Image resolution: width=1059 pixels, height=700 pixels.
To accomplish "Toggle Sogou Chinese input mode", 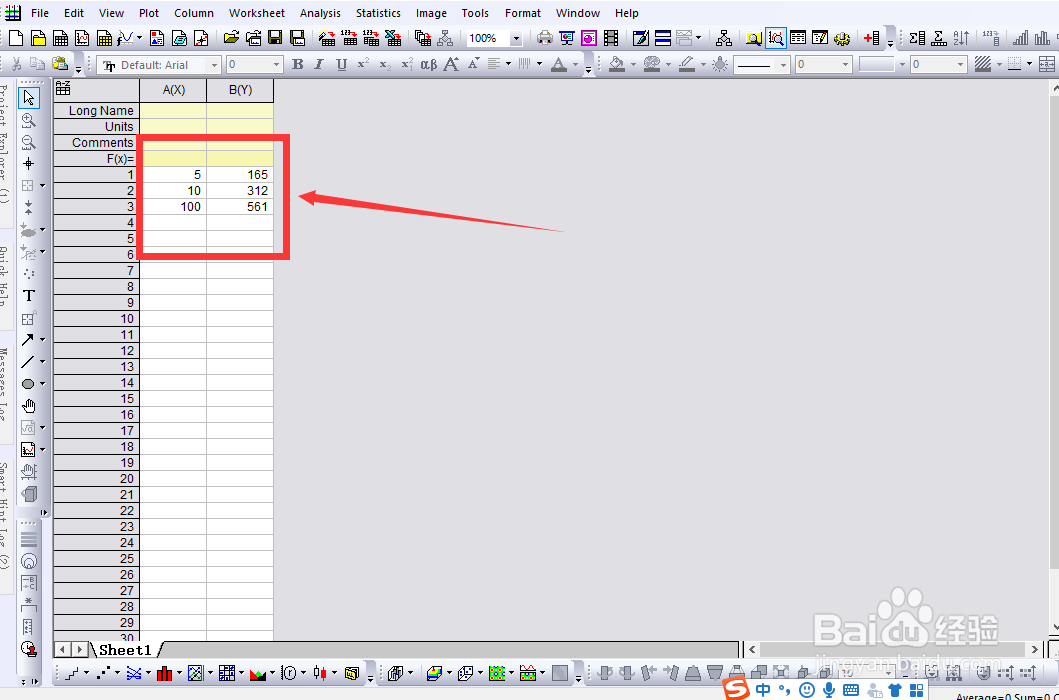I will click(x=763, y=689).
